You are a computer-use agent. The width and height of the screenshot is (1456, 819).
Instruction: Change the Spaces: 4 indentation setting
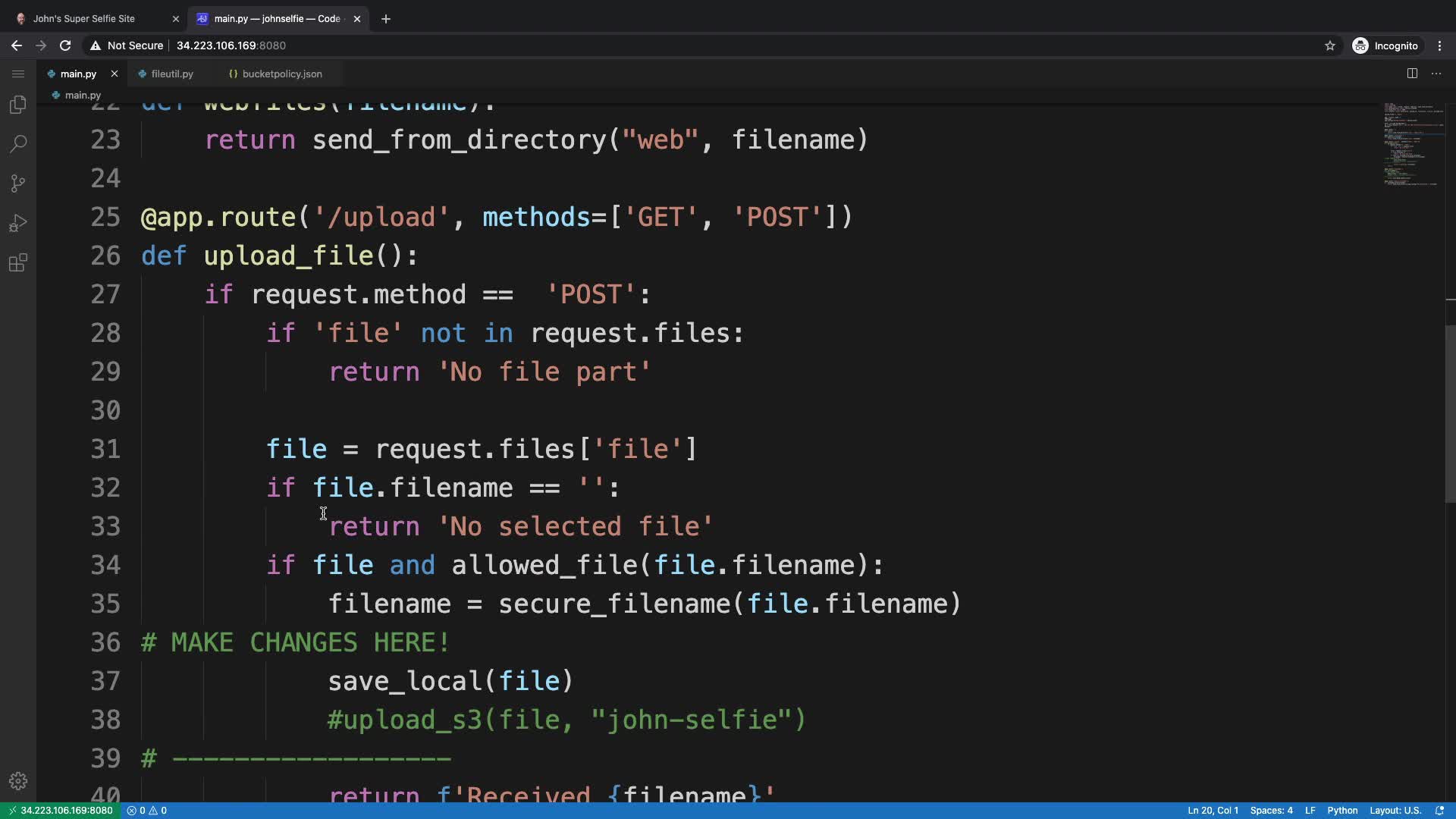(x=1271, y=811)
